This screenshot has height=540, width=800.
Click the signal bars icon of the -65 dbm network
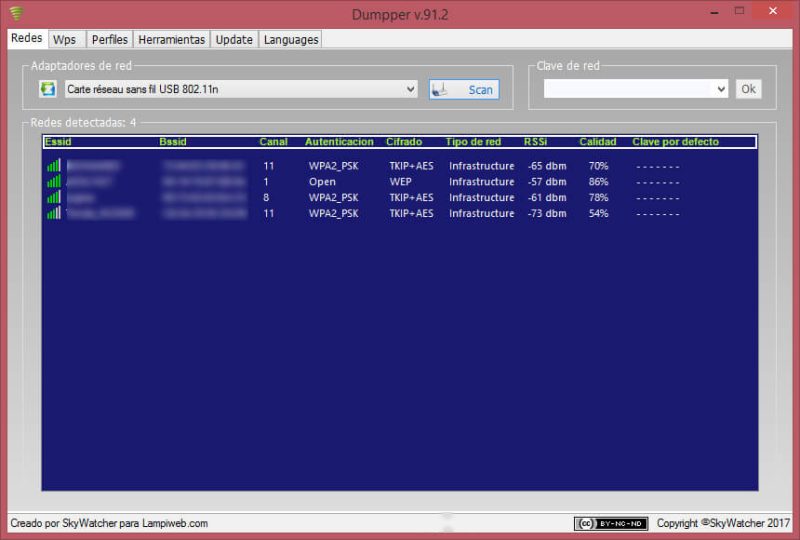54,165
